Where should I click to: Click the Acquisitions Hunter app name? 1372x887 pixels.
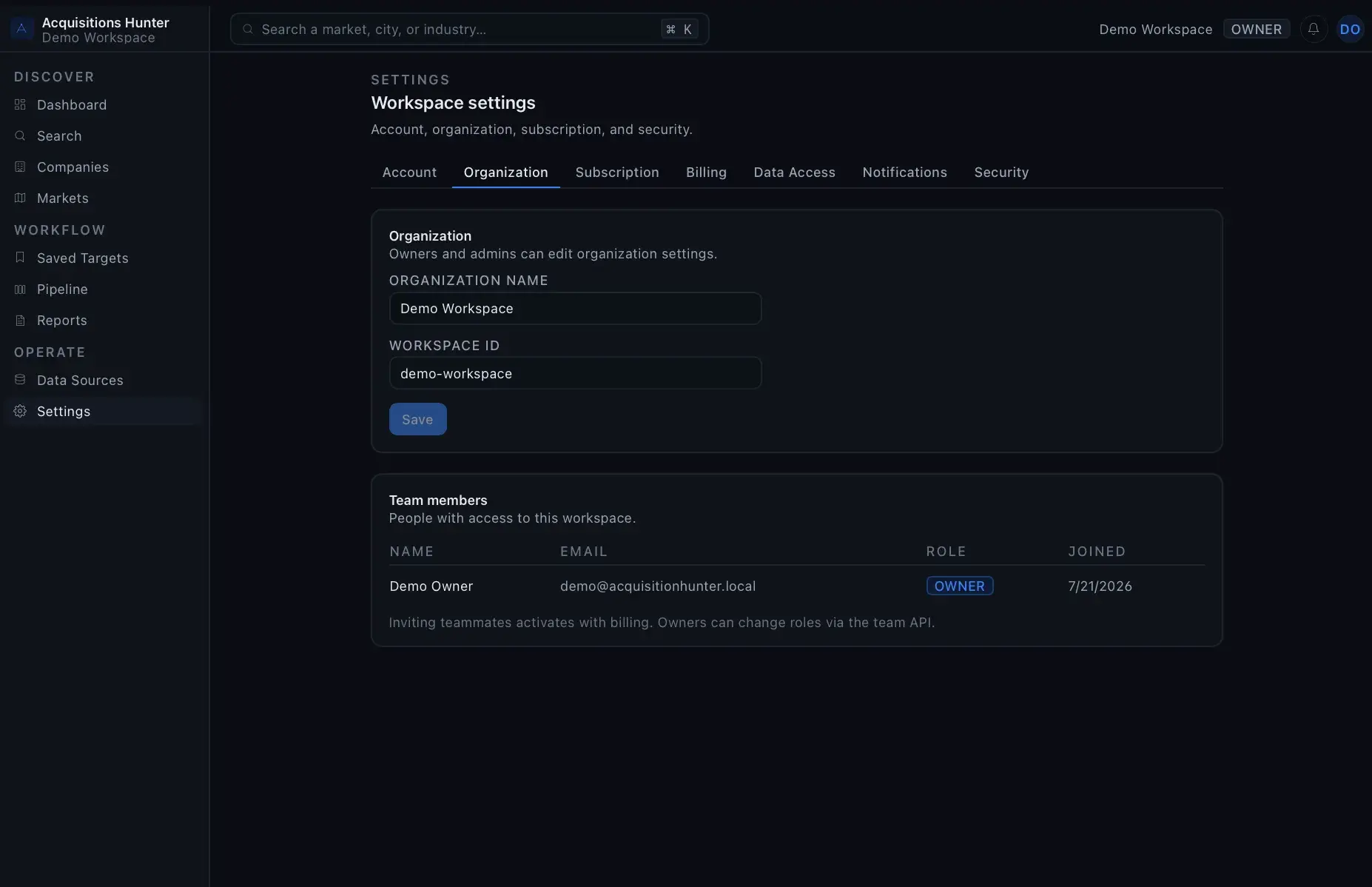[x=105, y=22]
